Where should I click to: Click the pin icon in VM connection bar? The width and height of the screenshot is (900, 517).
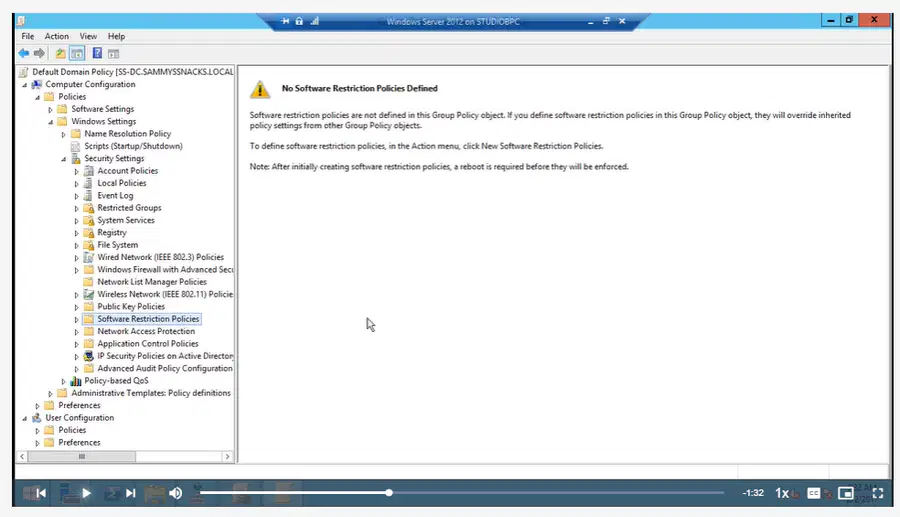coord(285,21)
